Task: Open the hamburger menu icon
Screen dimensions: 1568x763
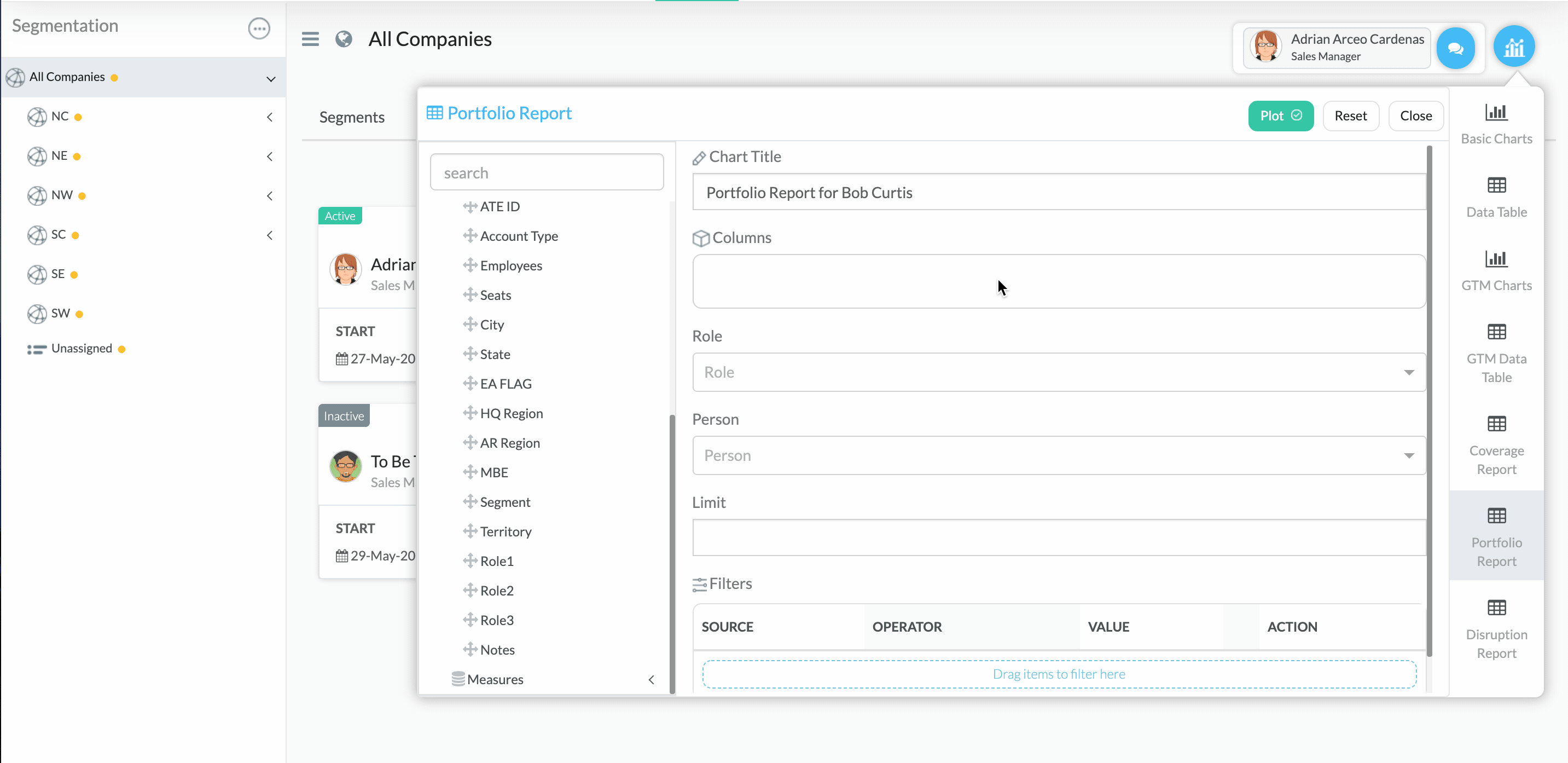Action: (x=310, y=39)
